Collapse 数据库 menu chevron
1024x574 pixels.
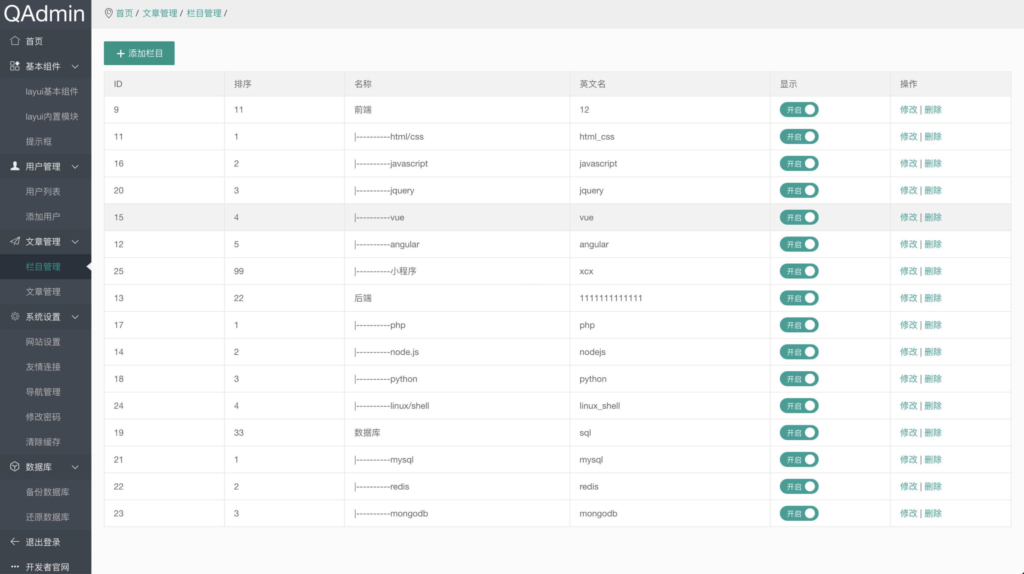75,467
